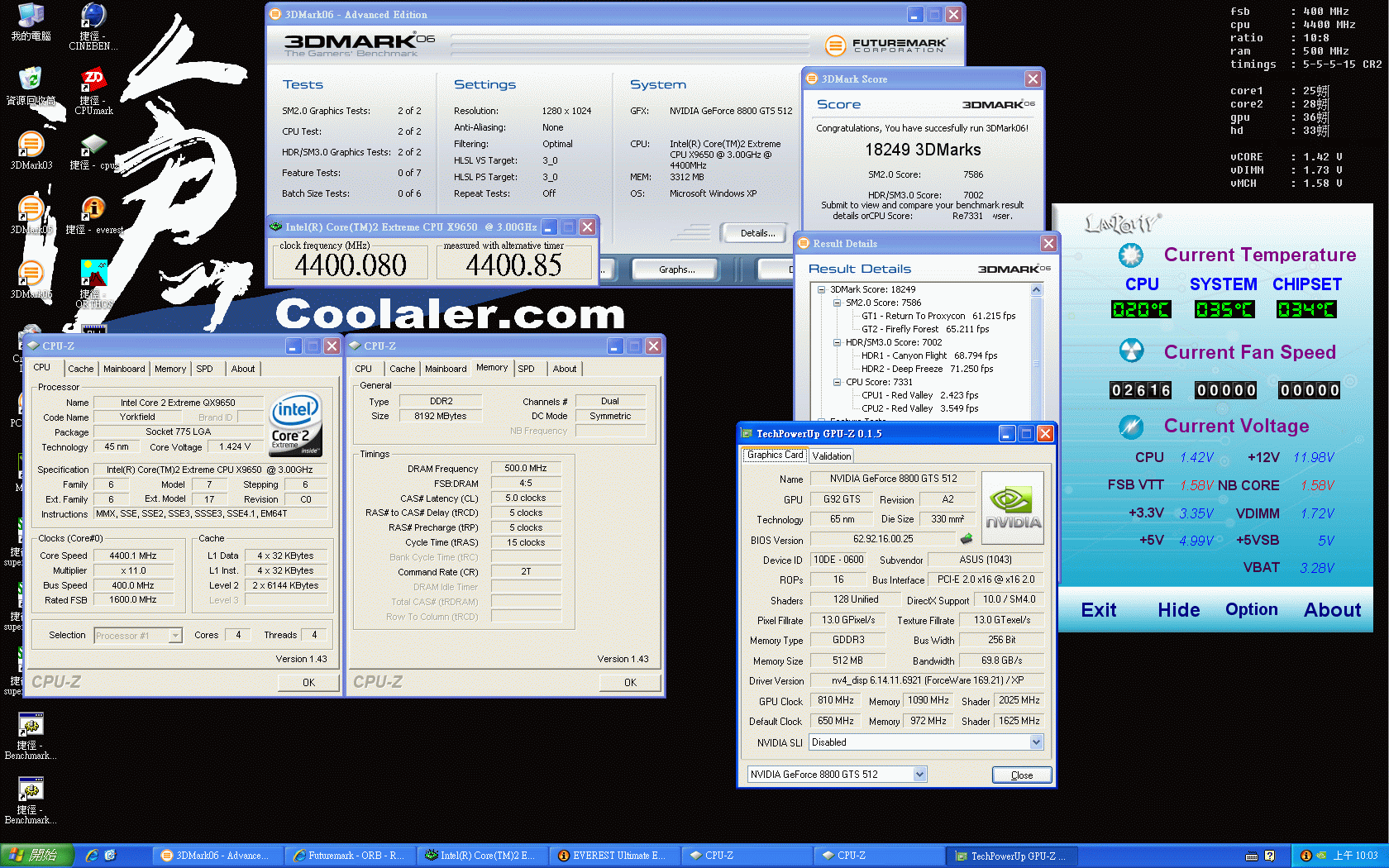Open the GPU selection dropdown in GPU-Z
This screenshot has width=1389, height=868.
[919, 775]
